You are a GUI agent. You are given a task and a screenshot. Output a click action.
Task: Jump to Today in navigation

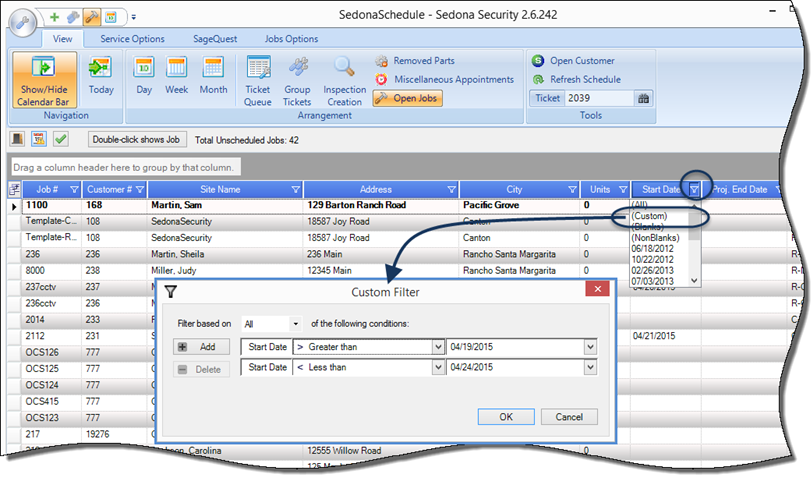coord(101,76)
